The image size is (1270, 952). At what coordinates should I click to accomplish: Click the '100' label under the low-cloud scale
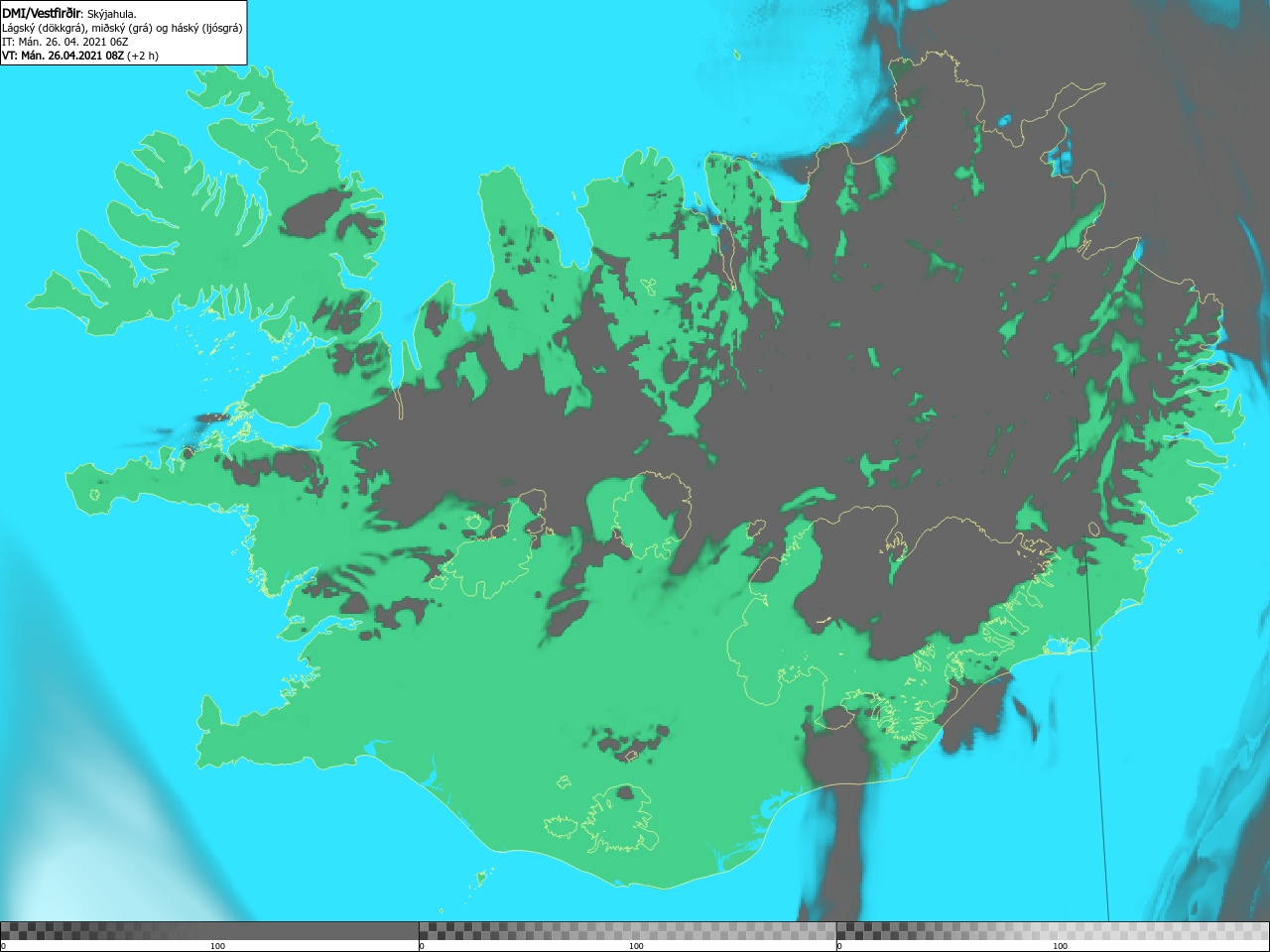tap(217, 946)
